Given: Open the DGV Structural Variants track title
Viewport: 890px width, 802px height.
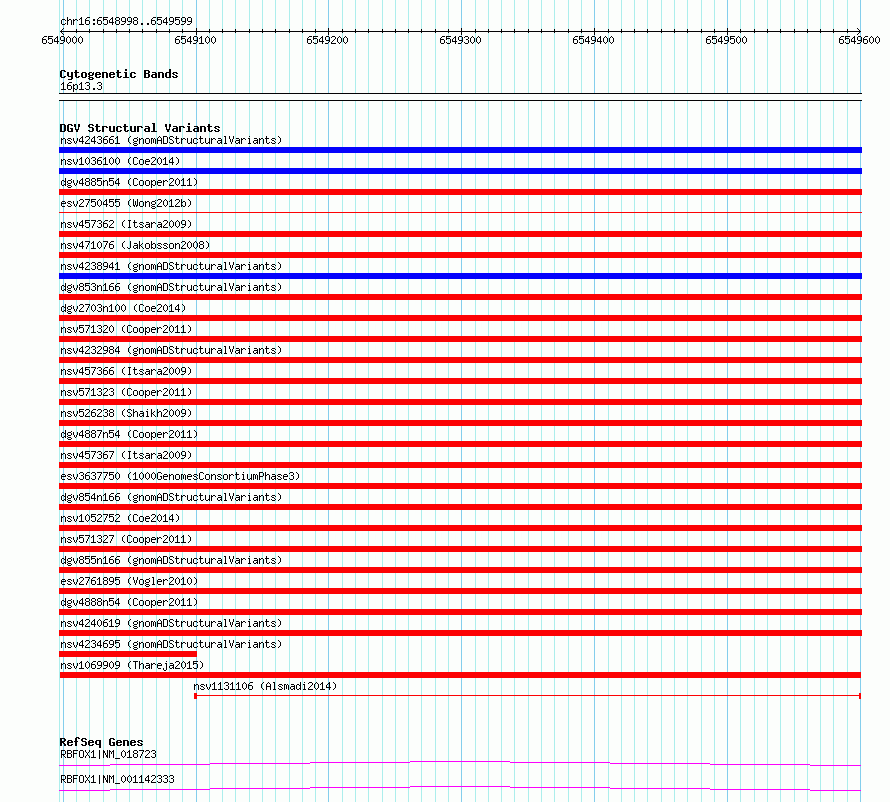Looking at the screenshot, I should pyautogui.click(x=140, y=128).
